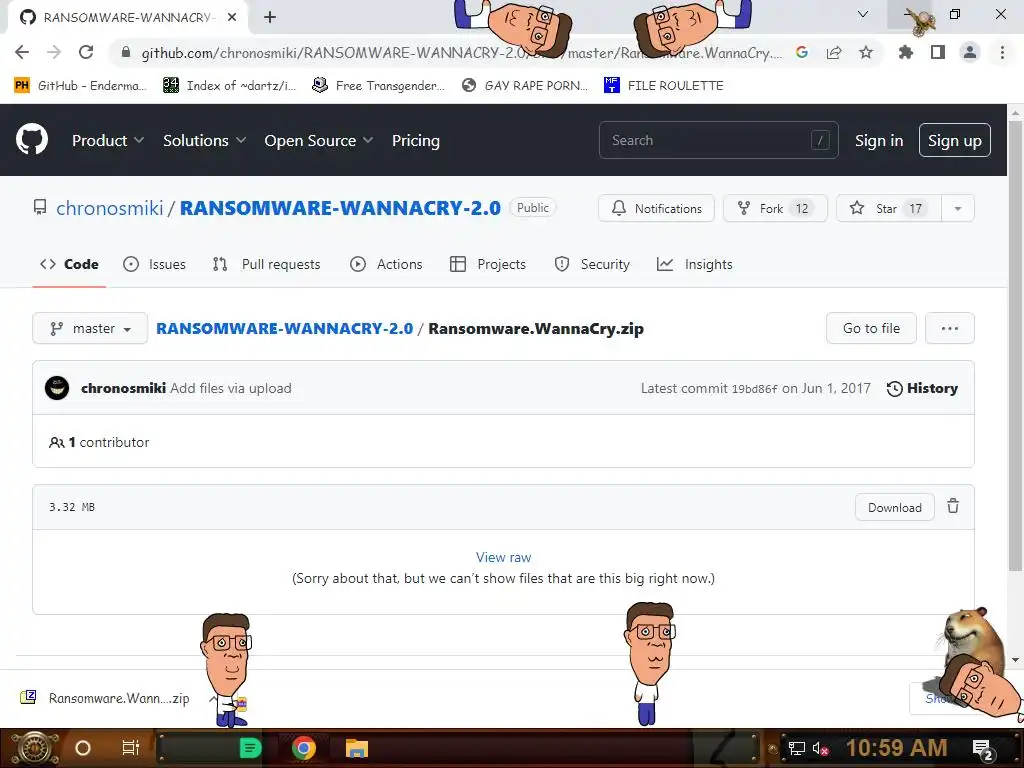This screenshot has width=1024, height=768.
Task: Click the Go to file button
Action: tap(871, 328)
